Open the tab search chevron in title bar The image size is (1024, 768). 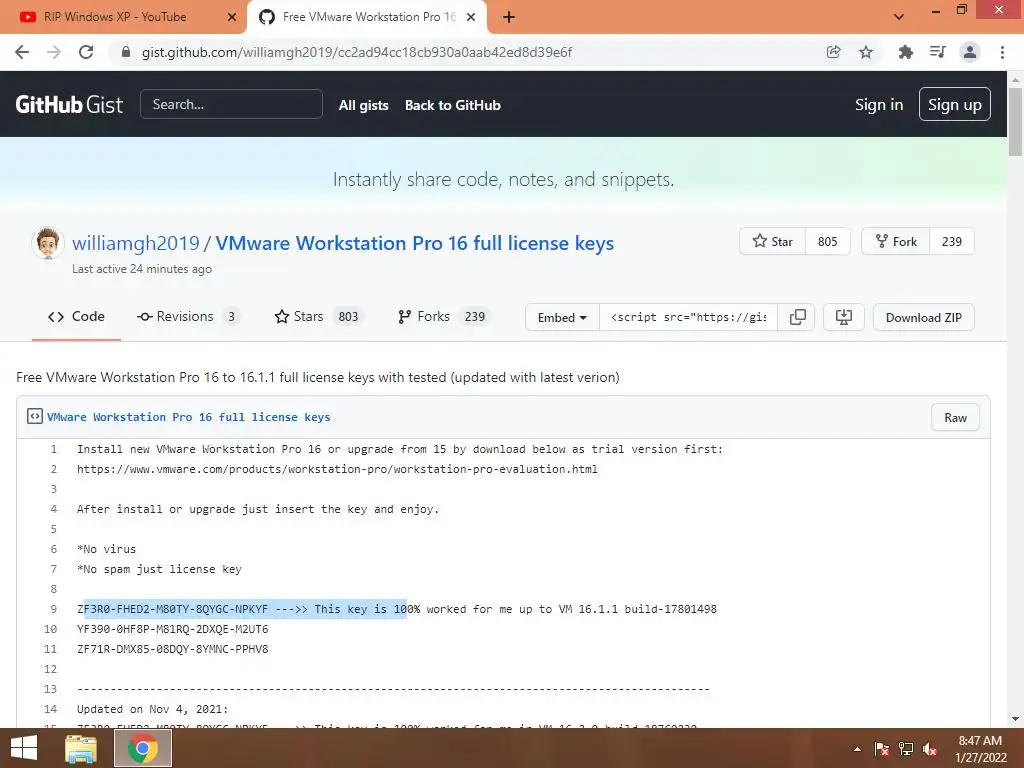coord(899,18)
